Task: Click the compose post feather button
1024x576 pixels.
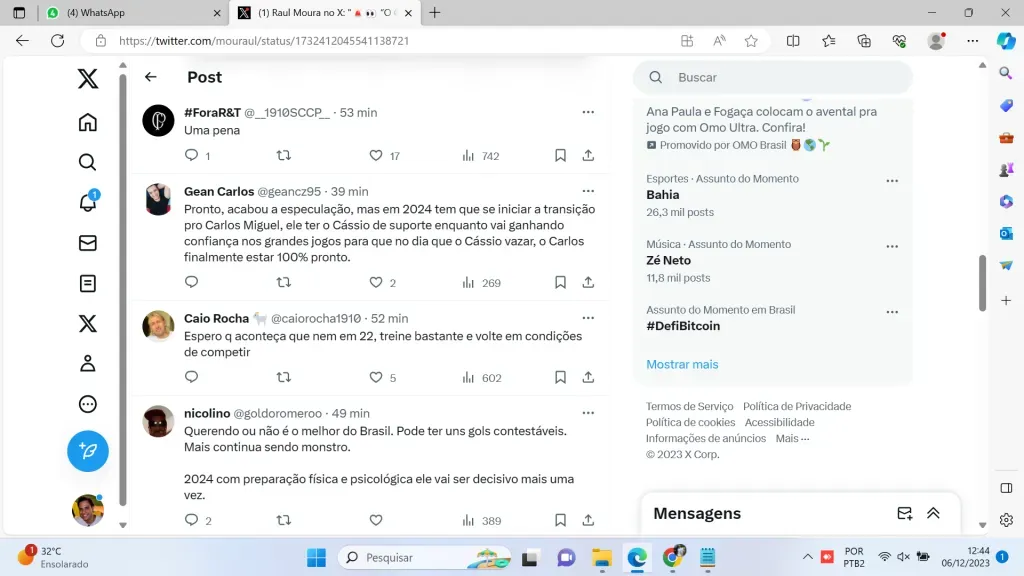Action: pos(88,452)
